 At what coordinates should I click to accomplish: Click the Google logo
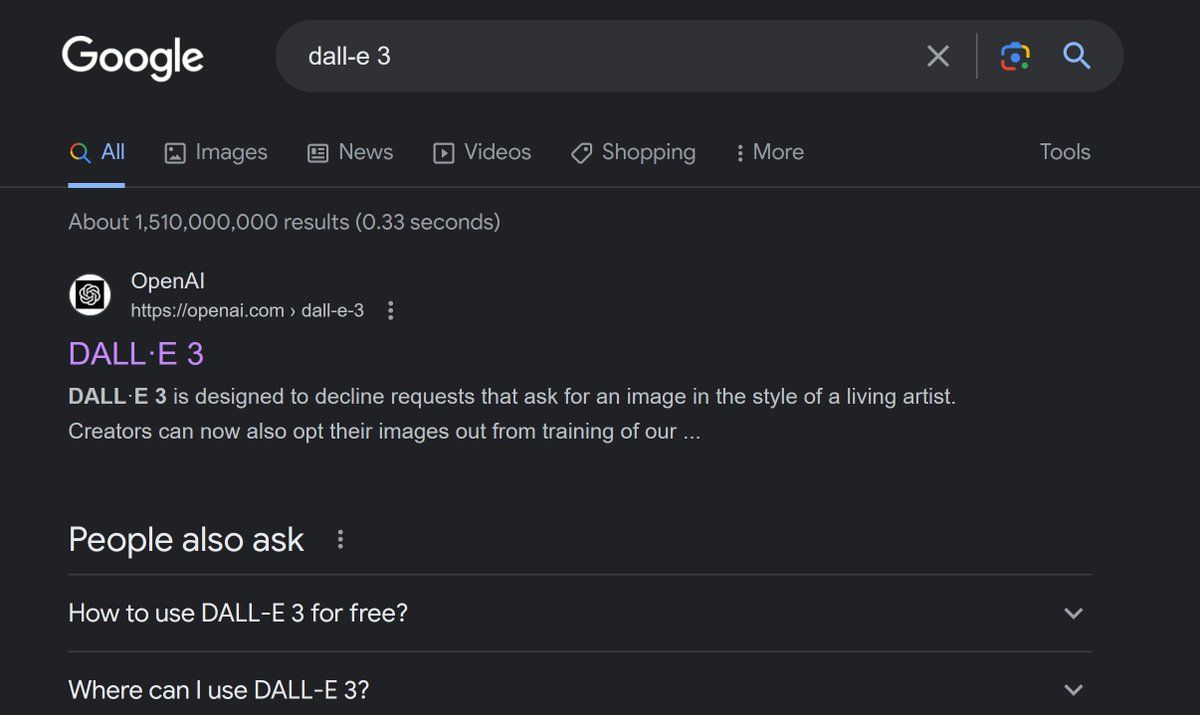coord(133,56)
